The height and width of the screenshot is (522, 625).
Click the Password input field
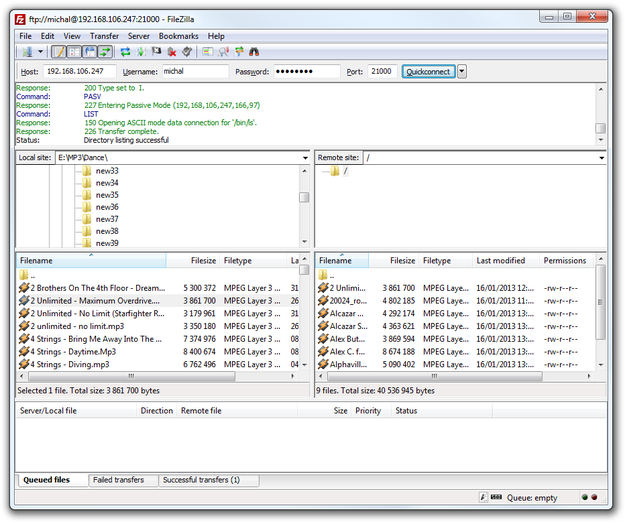[x=307, y=71]
